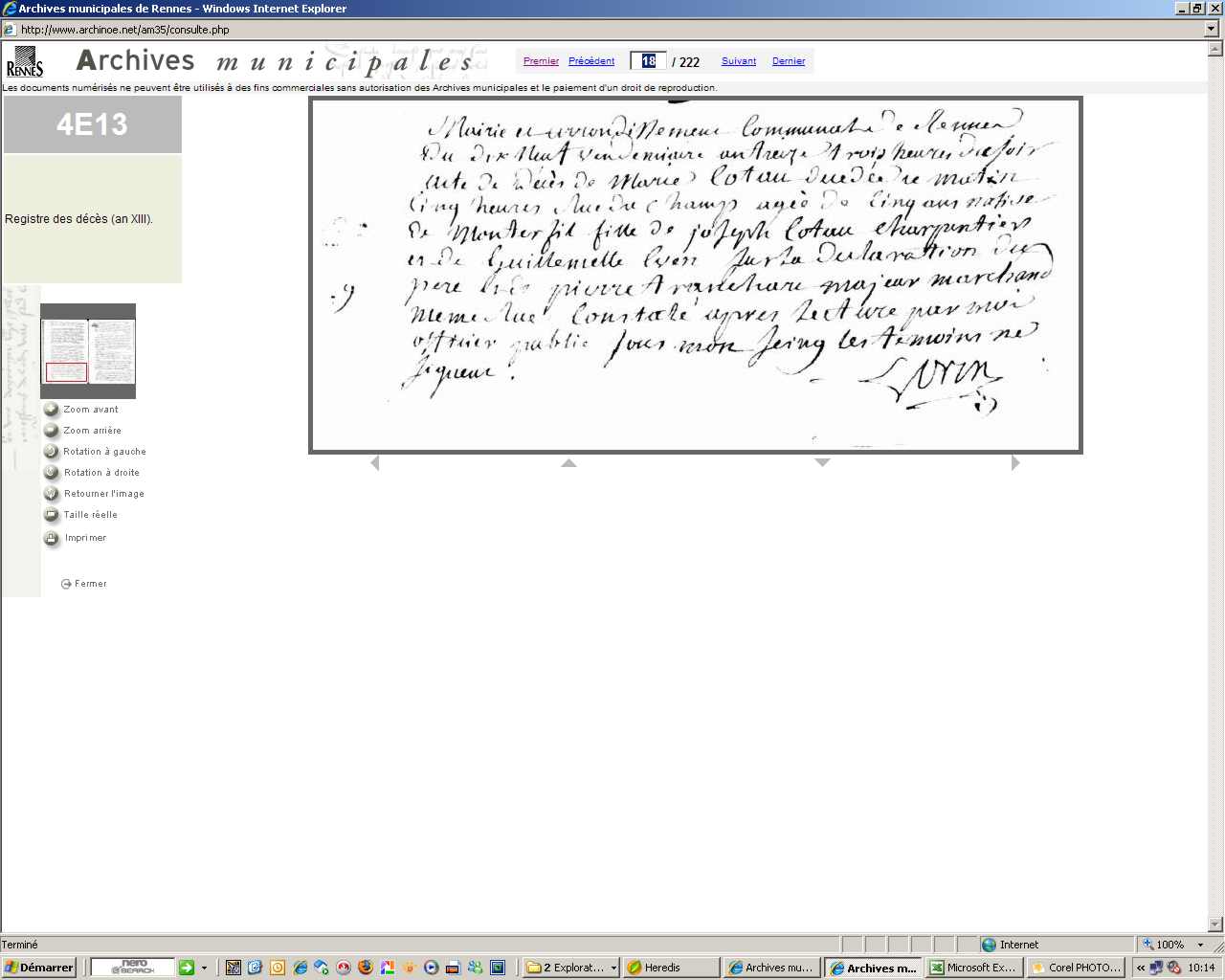This screenshot has width=1225, height=980.
Task: Pan the document image down arrow
Action: click(822, 463)
